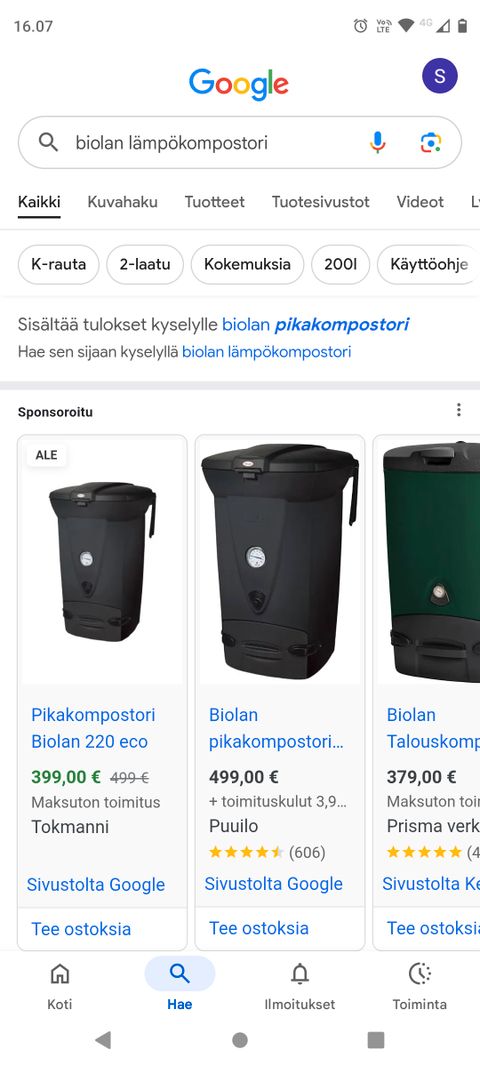Go to Koti home tab
Screen dimensions: 480x1067
[x=59, y=985]
